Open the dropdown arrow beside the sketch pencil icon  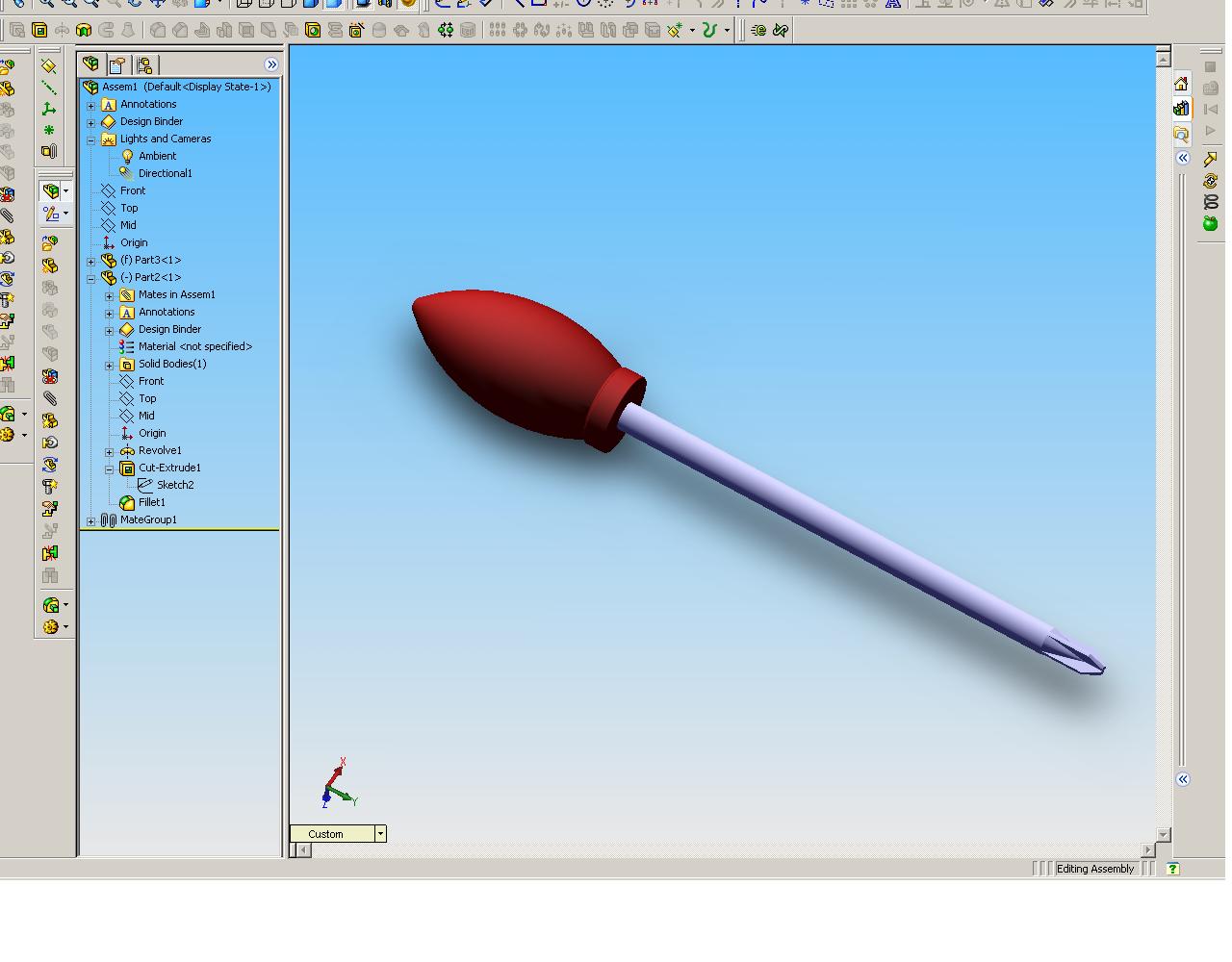65,214
